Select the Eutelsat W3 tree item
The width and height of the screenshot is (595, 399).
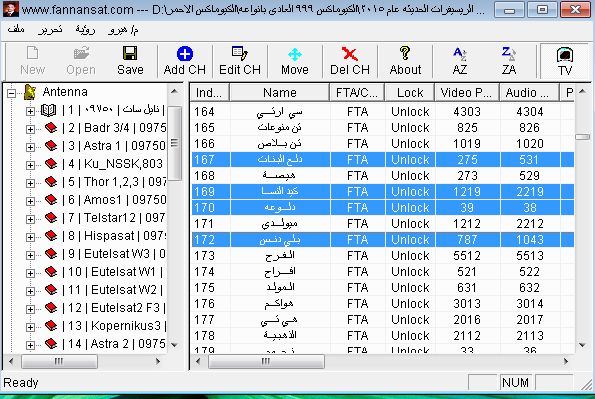point(113,254)
